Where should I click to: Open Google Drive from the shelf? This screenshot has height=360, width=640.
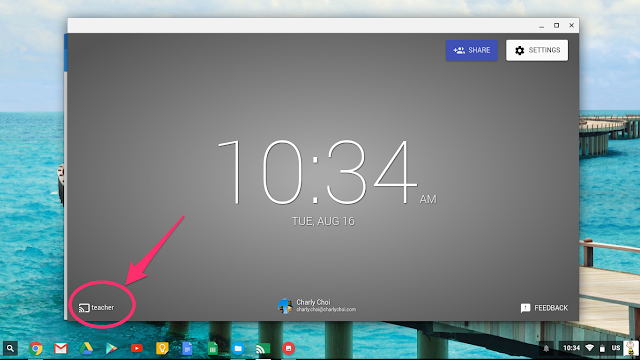[86, 348]
